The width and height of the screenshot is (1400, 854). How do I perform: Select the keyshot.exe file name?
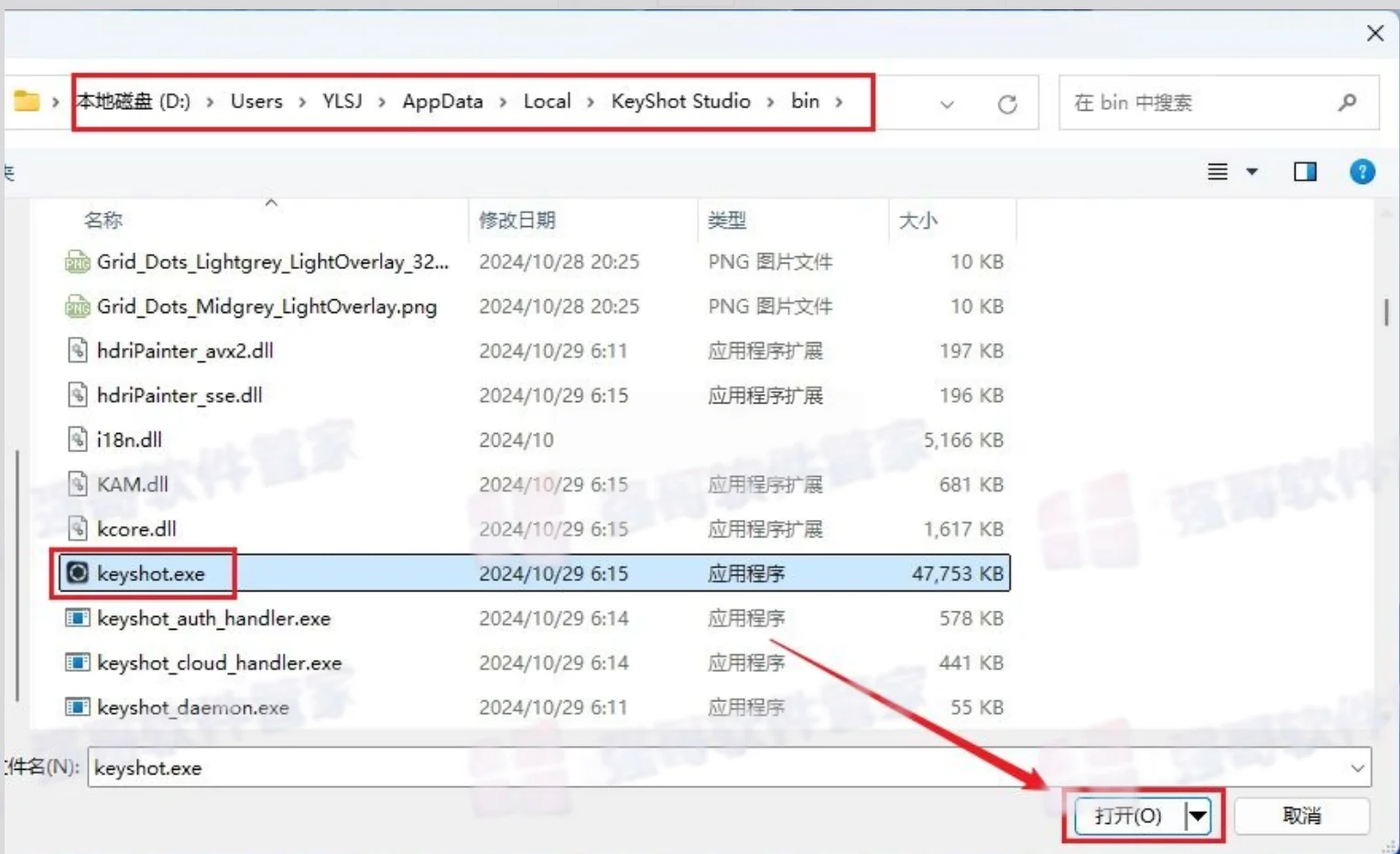point(151,574)
